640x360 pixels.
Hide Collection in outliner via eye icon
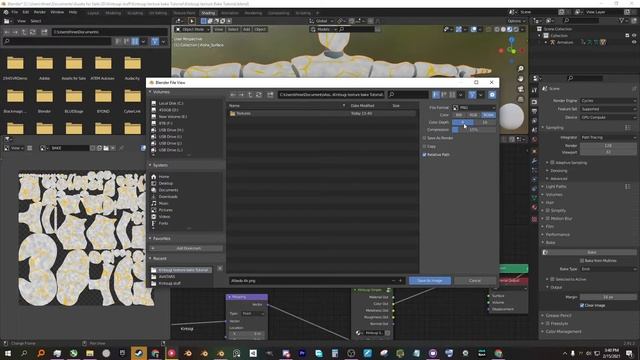tap(634, 36)
